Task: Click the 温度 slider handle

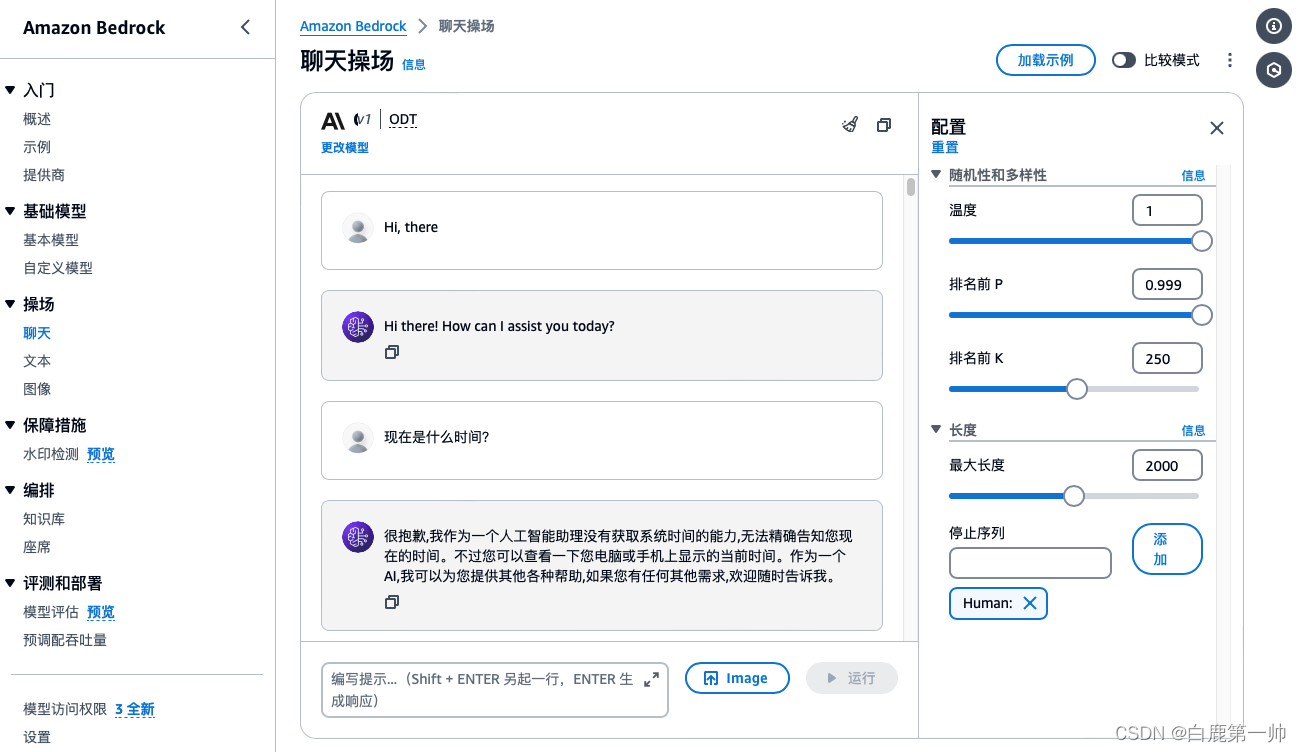Action: (1202, 241)
